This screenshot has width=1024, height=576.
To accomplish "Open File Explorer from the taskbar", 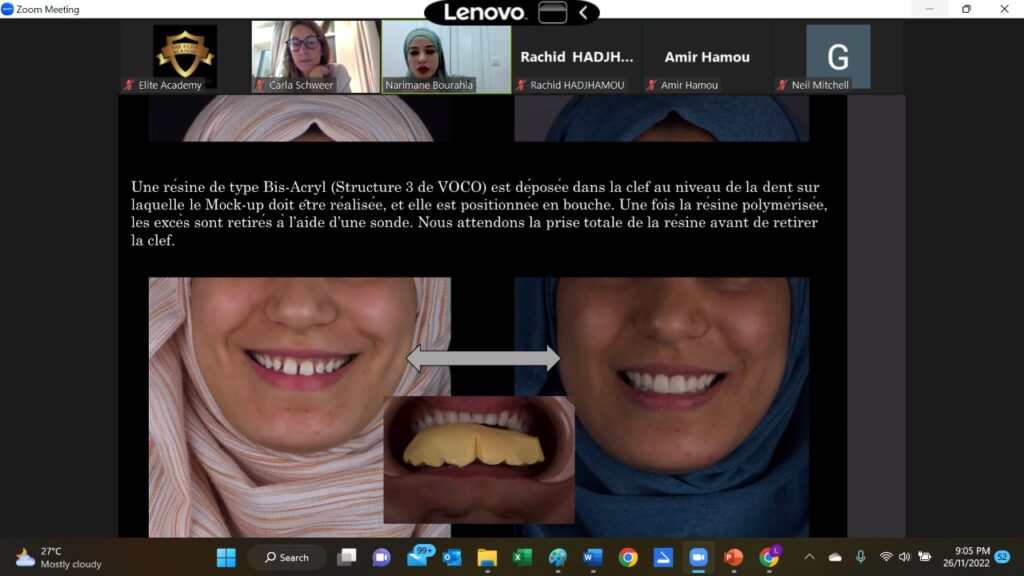I will pyautogui.click(x=487, y=557).
